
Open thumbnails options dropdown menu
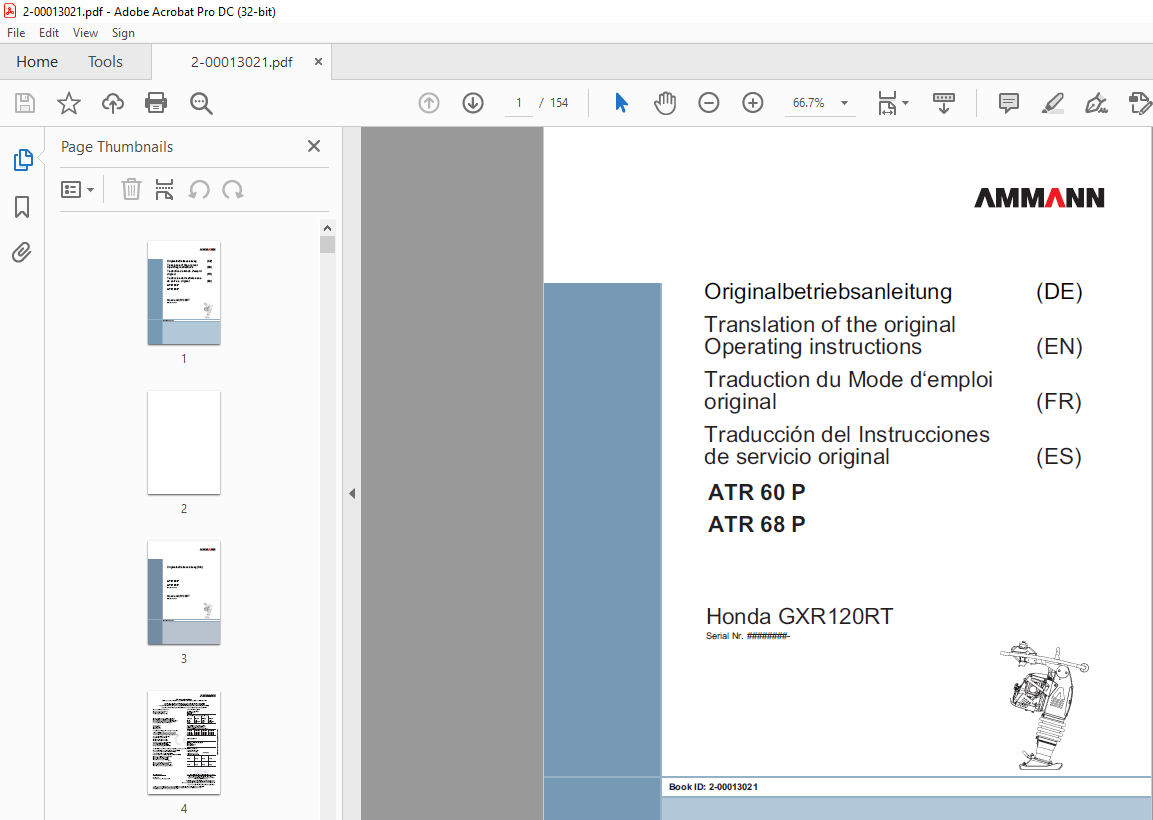[x=77, y=190]
